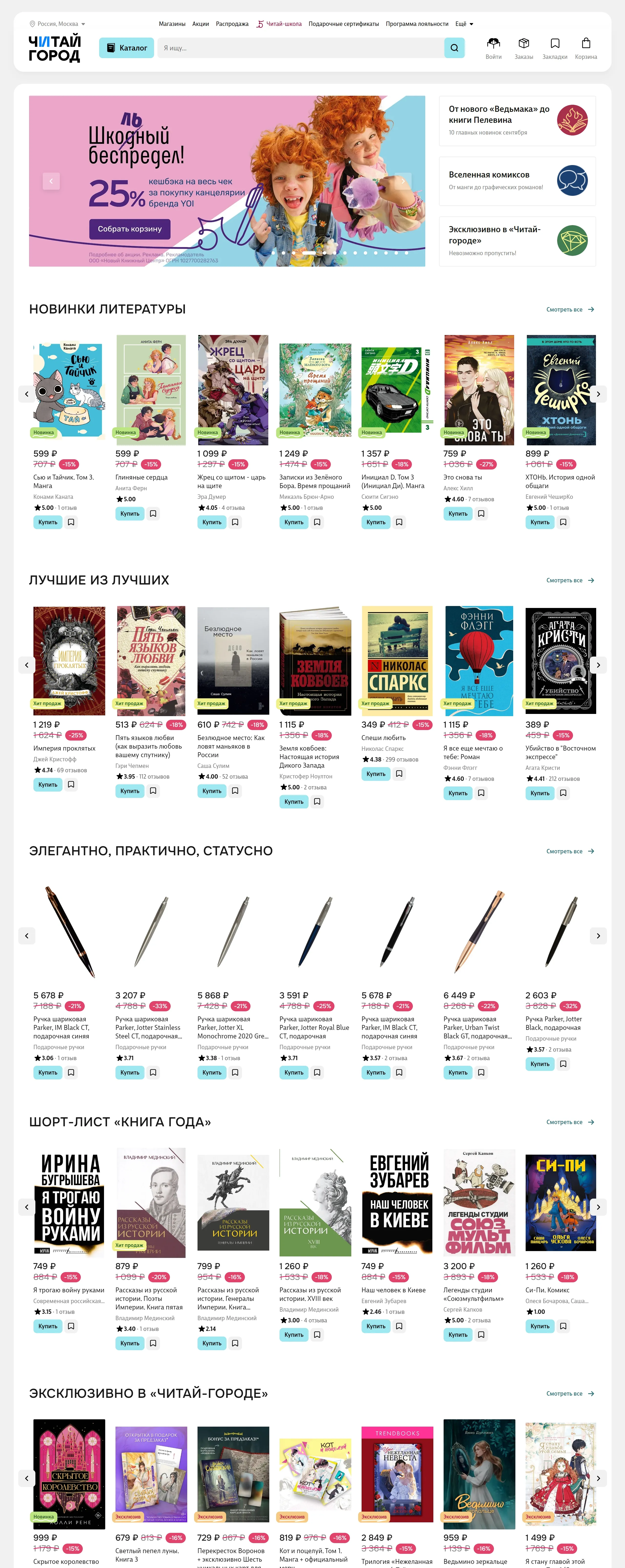Show next slide of promo banner
Image resolution: width=625 pixels, height=1568 pixels.
point(403,181)
